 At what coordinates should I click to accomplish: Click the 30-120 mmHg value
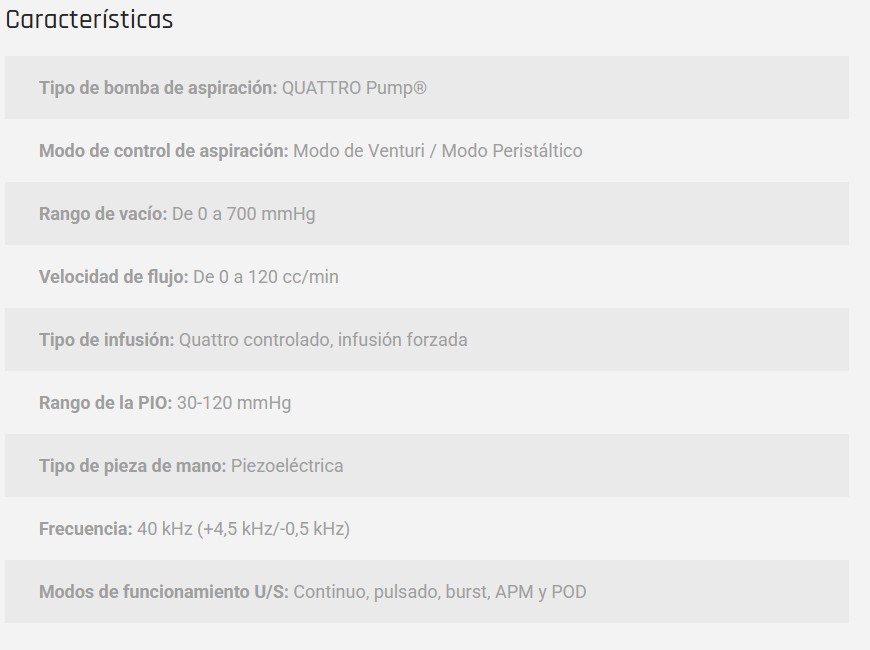pyautogui.click(x=234, y=402)
